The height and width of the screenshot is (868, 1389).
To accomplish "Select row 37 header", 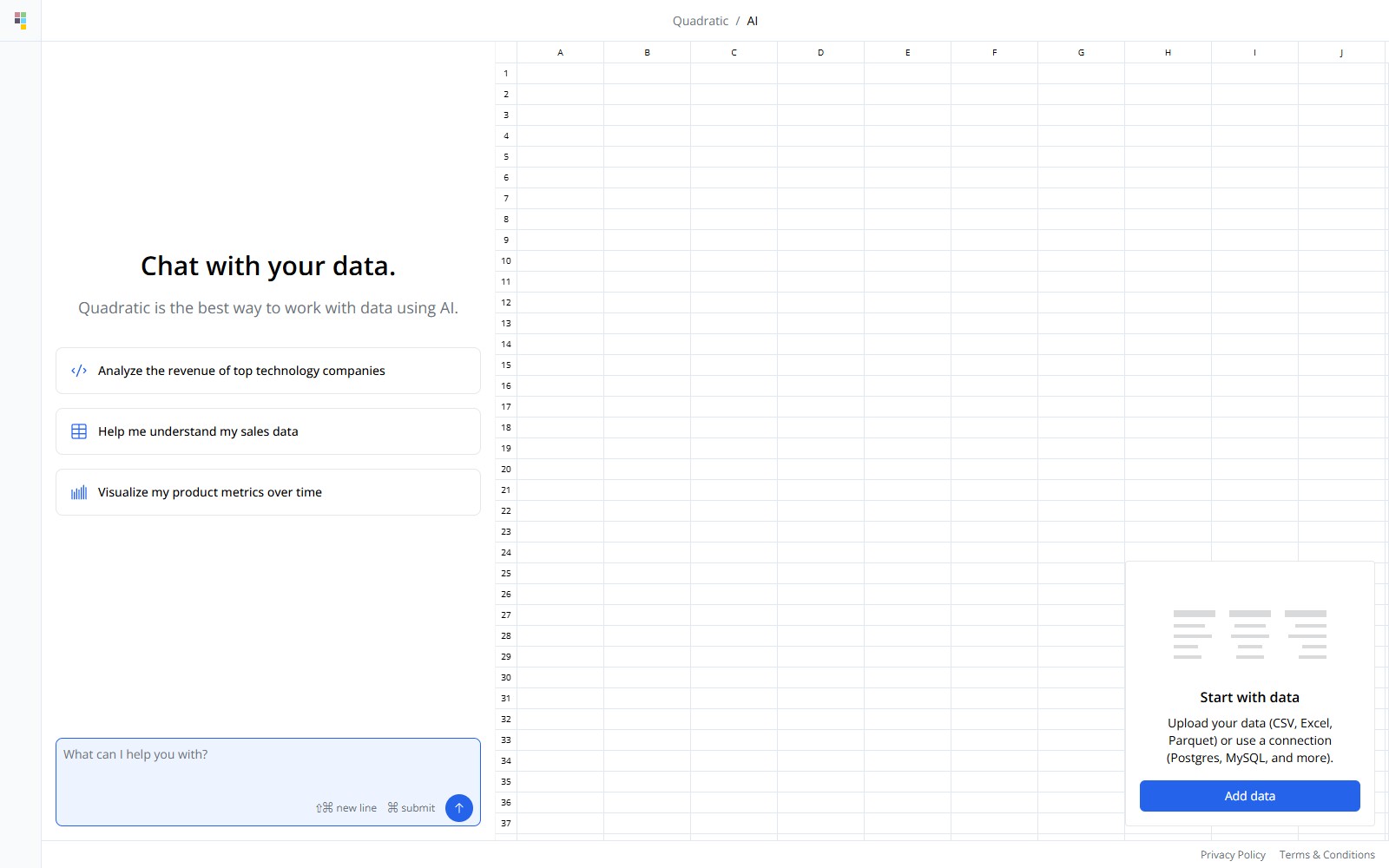I will pyautogui.click(x=506, y=824).
